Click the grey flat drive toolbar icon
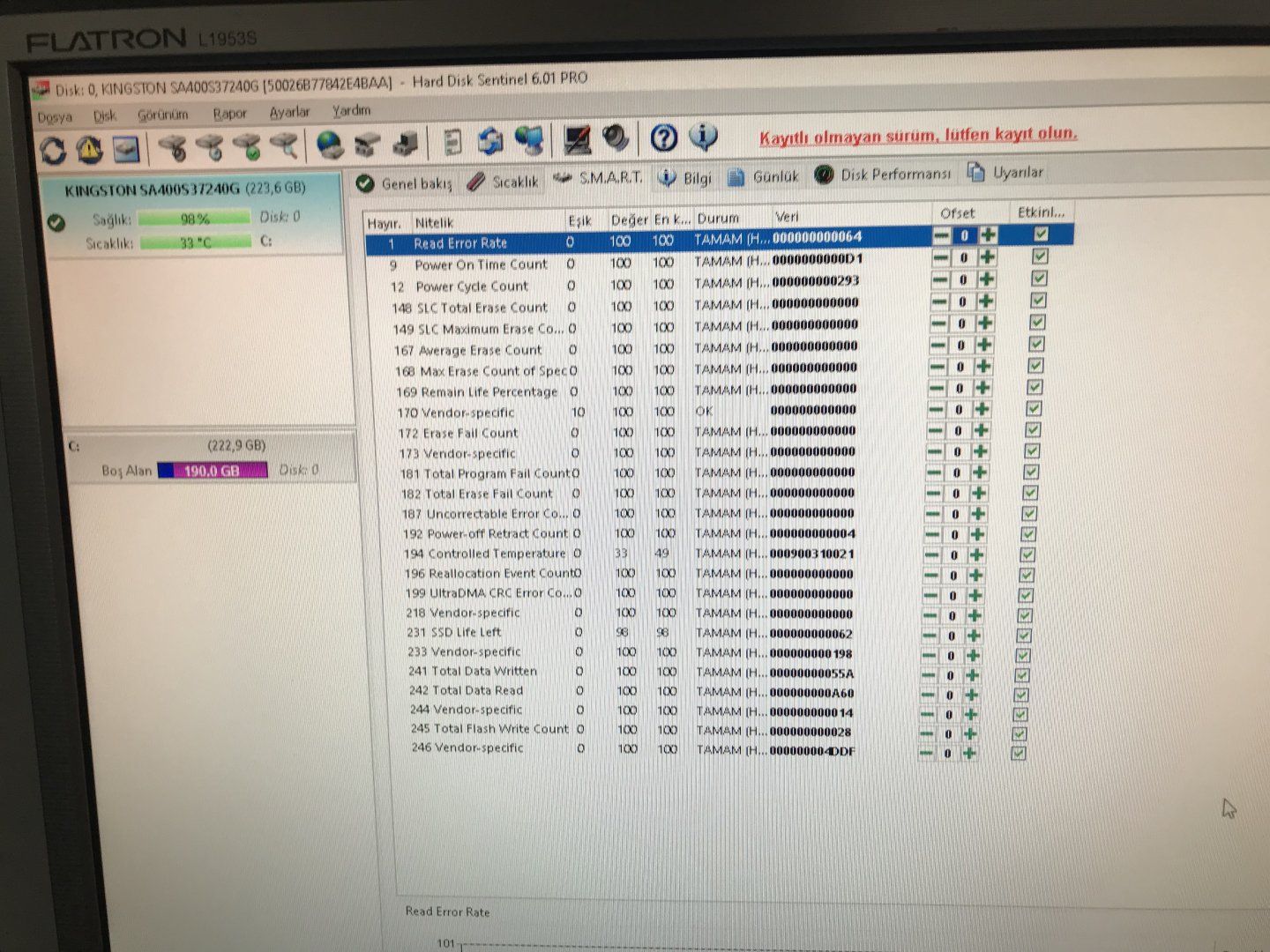Screen dimensions: 1270x952 pyautogui.click(x=367, y=143)
